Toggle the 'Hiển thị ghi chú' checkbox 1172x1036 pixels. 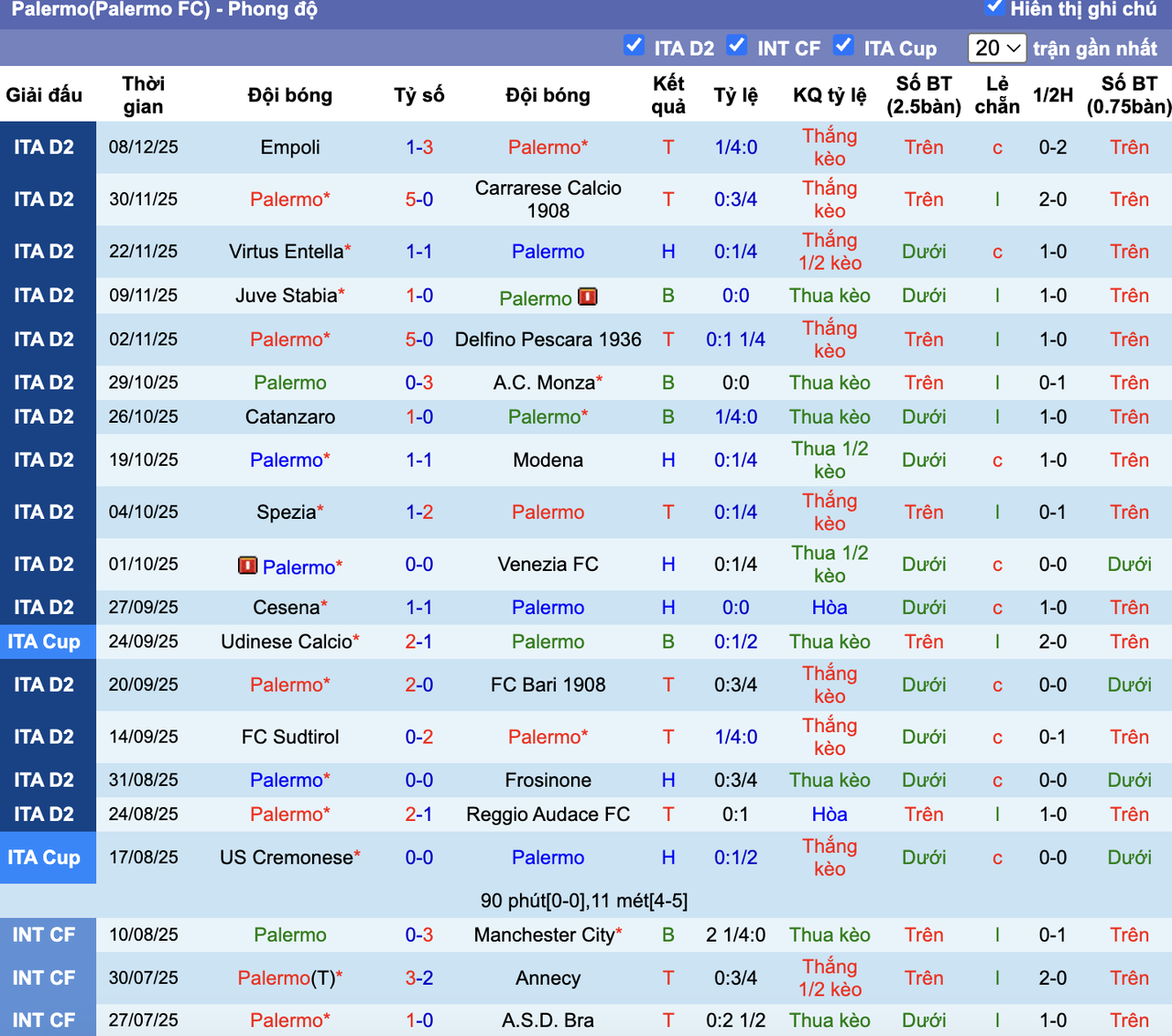[x=994, y=8]
